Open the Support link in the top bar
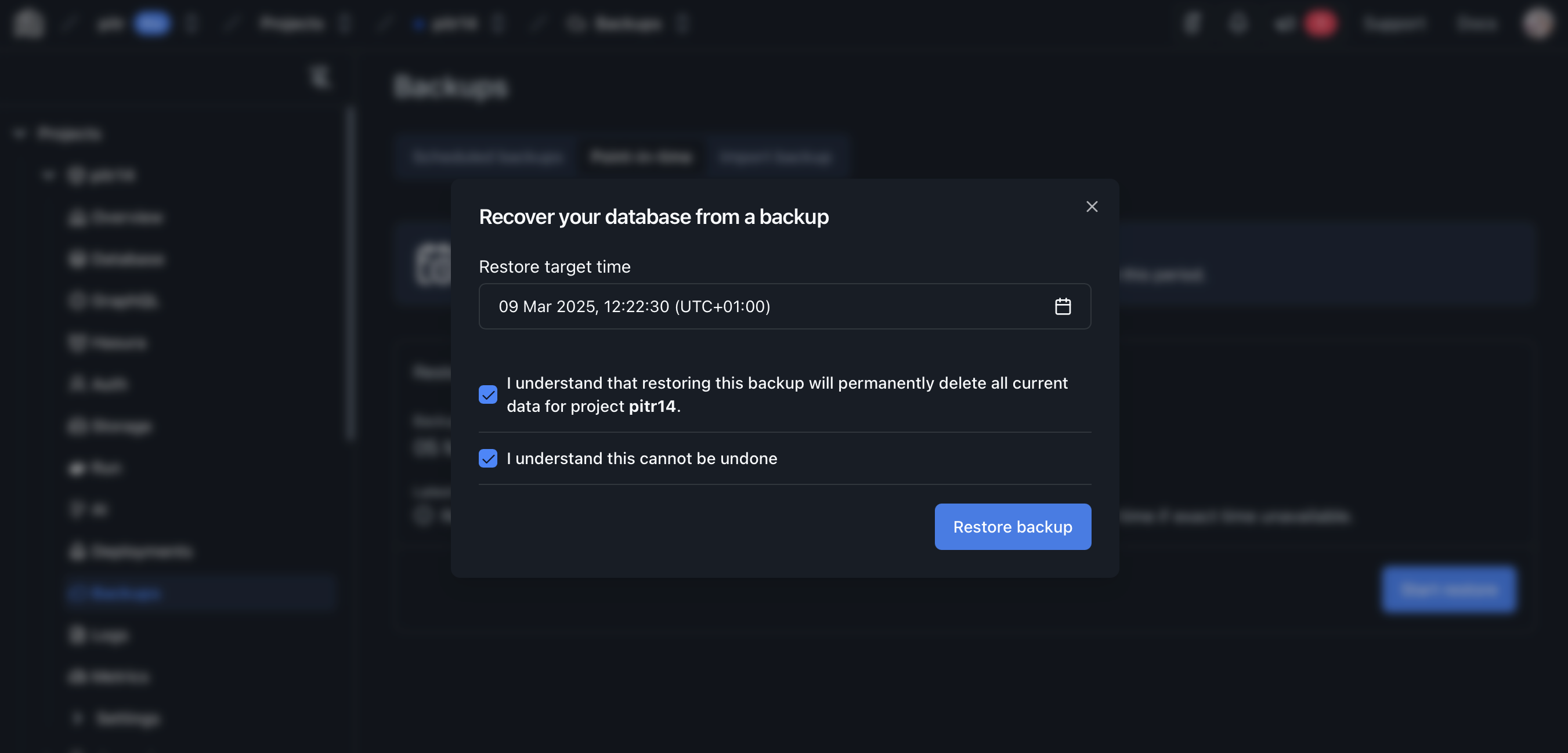 pyautogui.click(x=1394, y=23)
